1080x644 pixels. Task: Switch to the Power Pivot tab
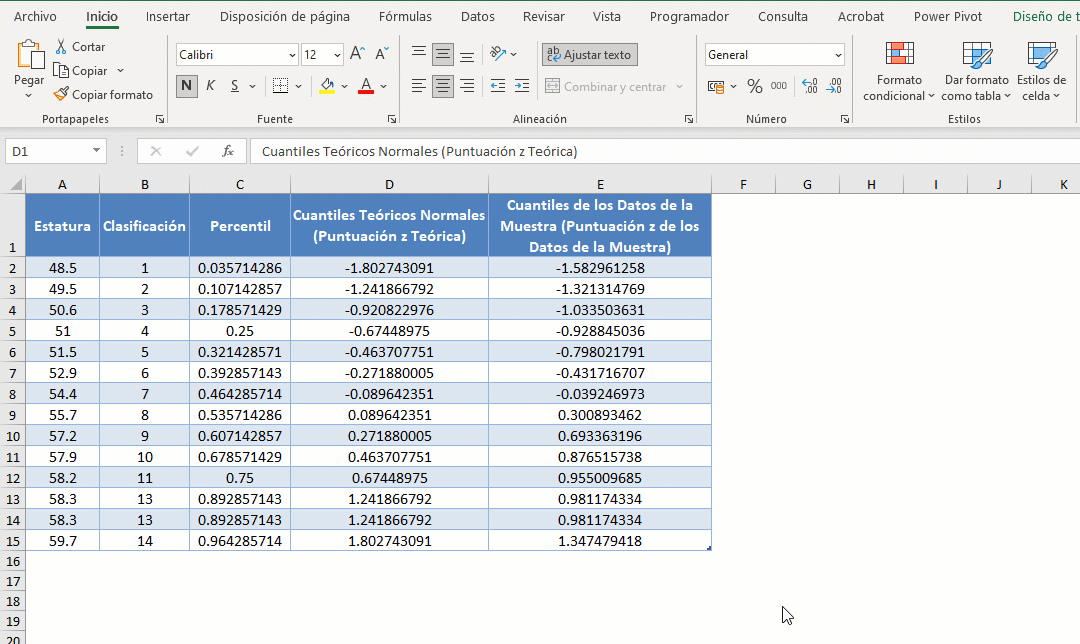point(948,17)
